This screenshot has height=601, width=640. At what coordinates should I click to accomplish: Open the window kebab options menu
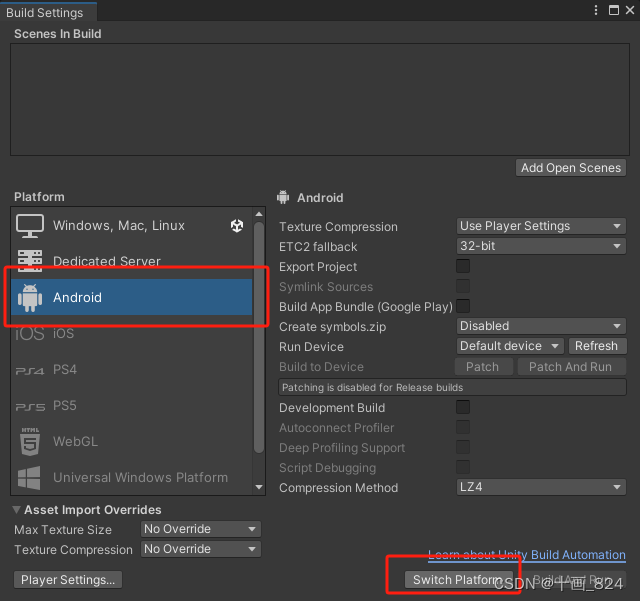(596, 10)
